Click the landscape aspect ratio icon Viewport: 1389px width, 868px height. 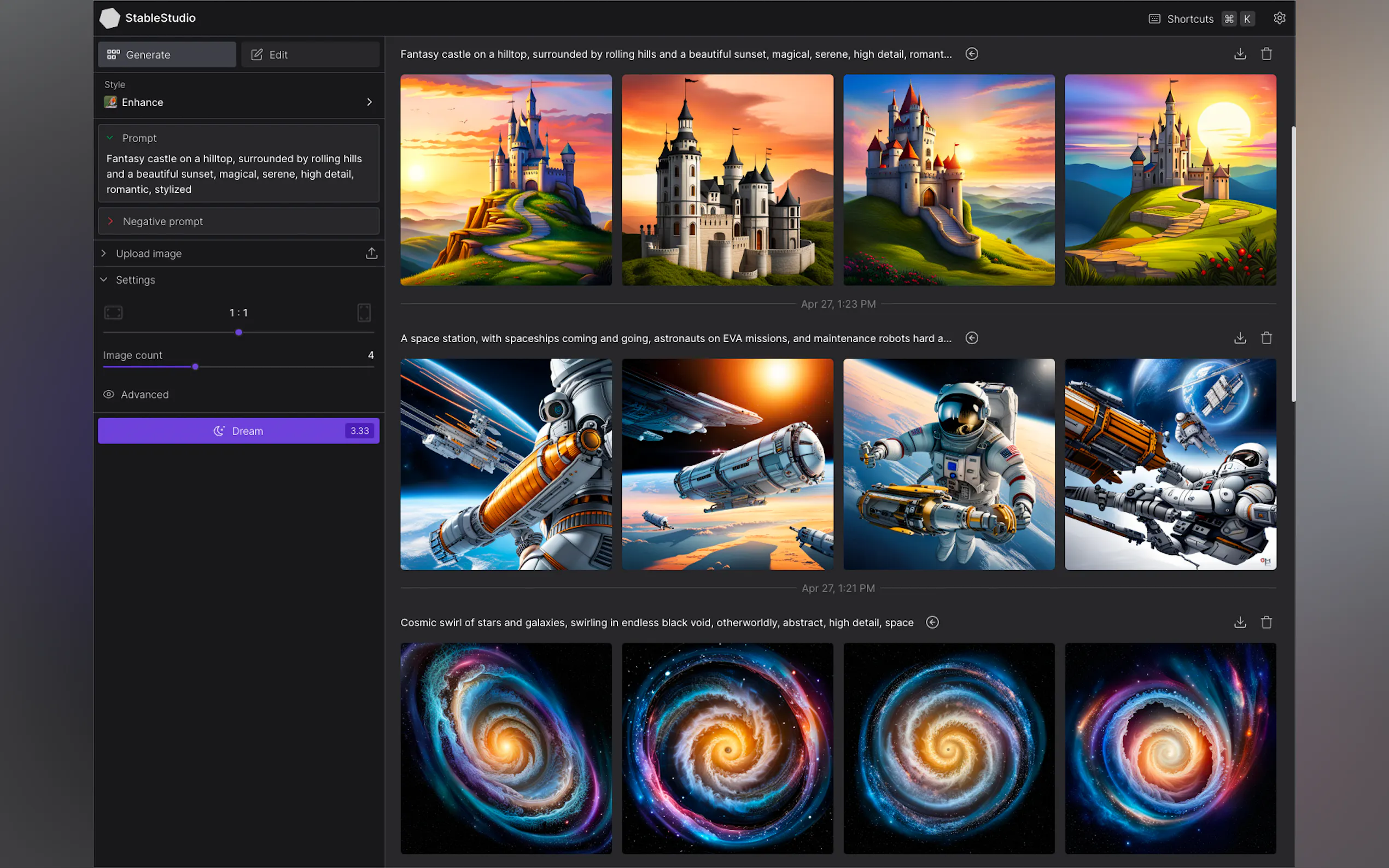point(113,312)
